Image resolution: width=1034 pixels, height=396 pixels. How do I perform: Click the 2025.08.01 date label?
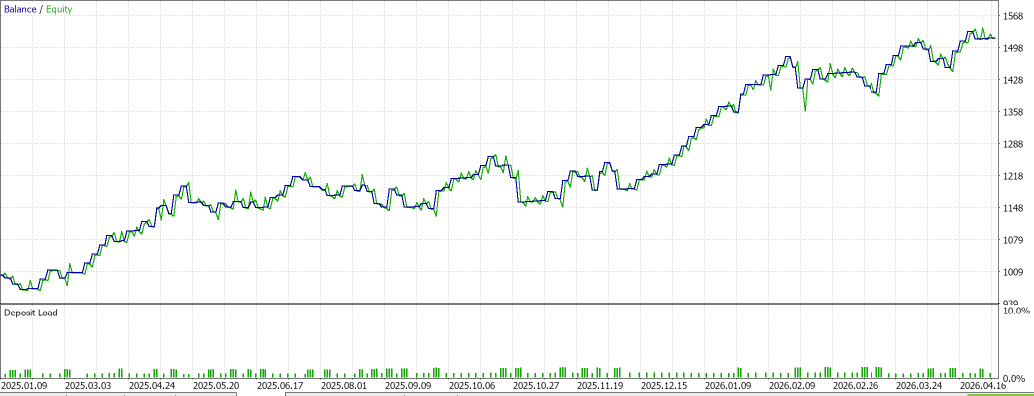pos(343,385)
